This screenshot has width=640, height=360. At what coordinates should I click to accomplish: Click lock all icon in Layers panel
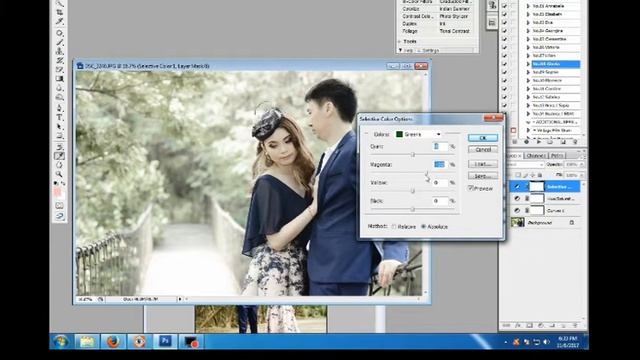click(540, 175)
